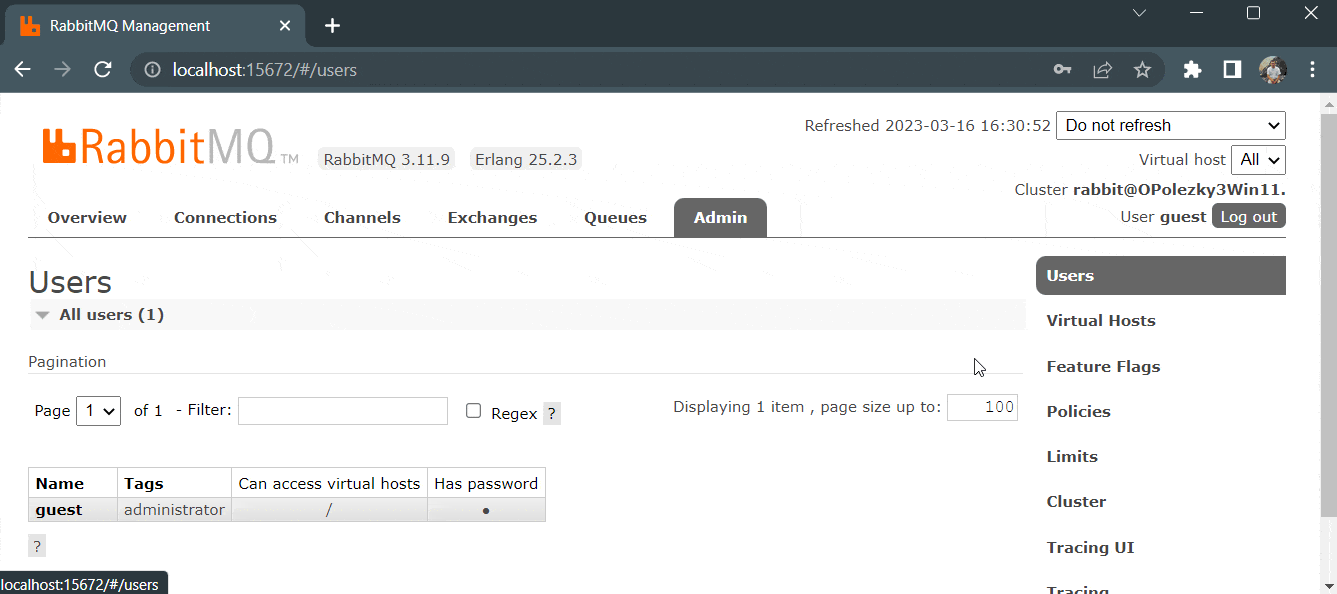This screenshot has width=1337, height=594.
Task: Open the Page number dropdown
Action: [x=98, y=410]
